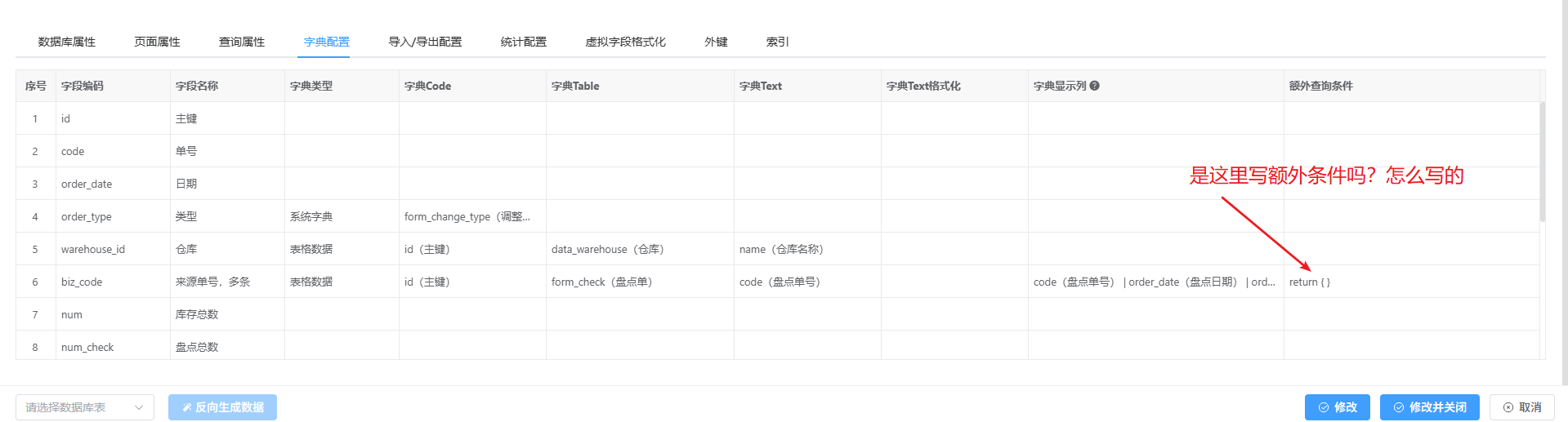Image resolution: width=1568 pixels, height=422 pixels.
Task: Click the 反向生成数据 button
Action: (222, 407)
